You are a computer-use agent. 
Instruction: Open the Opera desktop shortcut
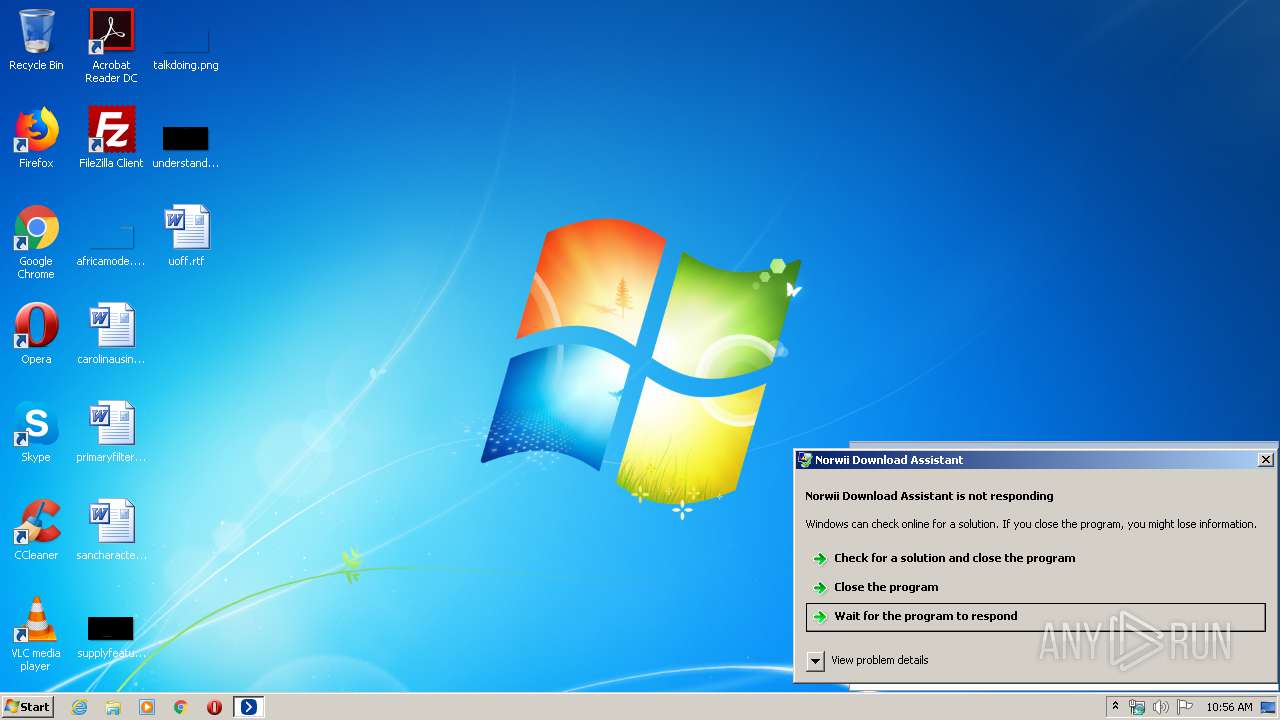tap(36, 334)
